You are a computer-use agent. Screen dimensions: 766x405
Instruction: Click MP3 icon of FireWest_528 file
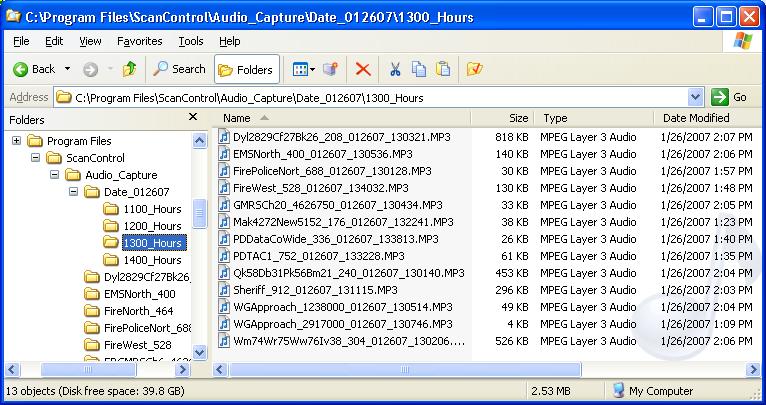click(x=224, y=188)
